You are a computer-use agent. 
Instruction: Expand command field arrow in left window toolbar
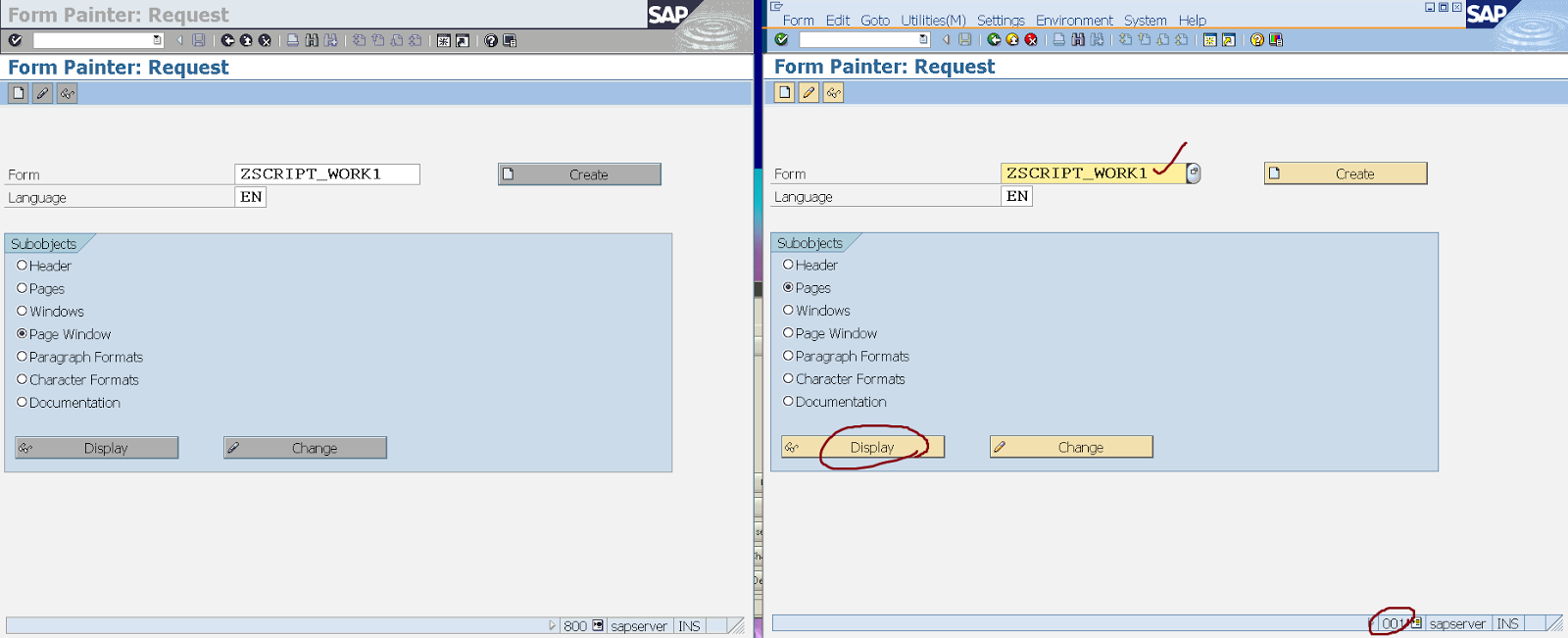pyautogui.click(x=179, y=41)
